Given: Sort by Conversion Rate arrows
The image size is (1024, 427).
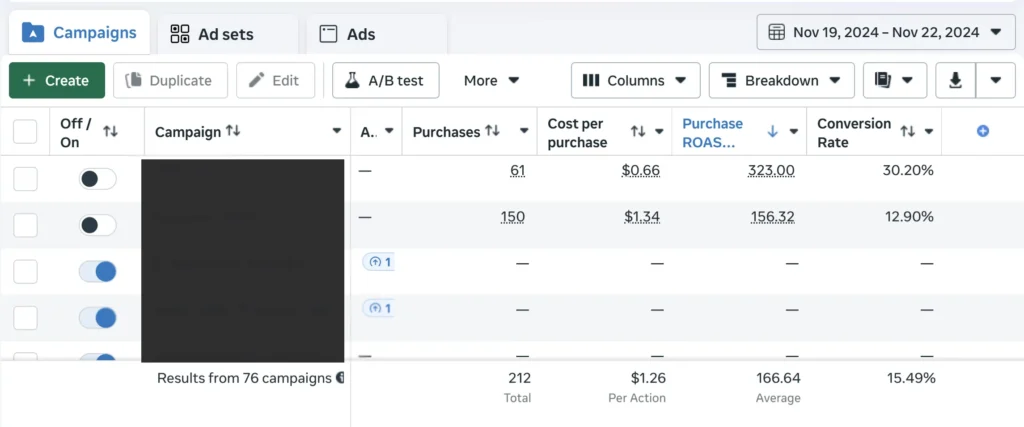Looking at the screenshot, I should [908, 131].
